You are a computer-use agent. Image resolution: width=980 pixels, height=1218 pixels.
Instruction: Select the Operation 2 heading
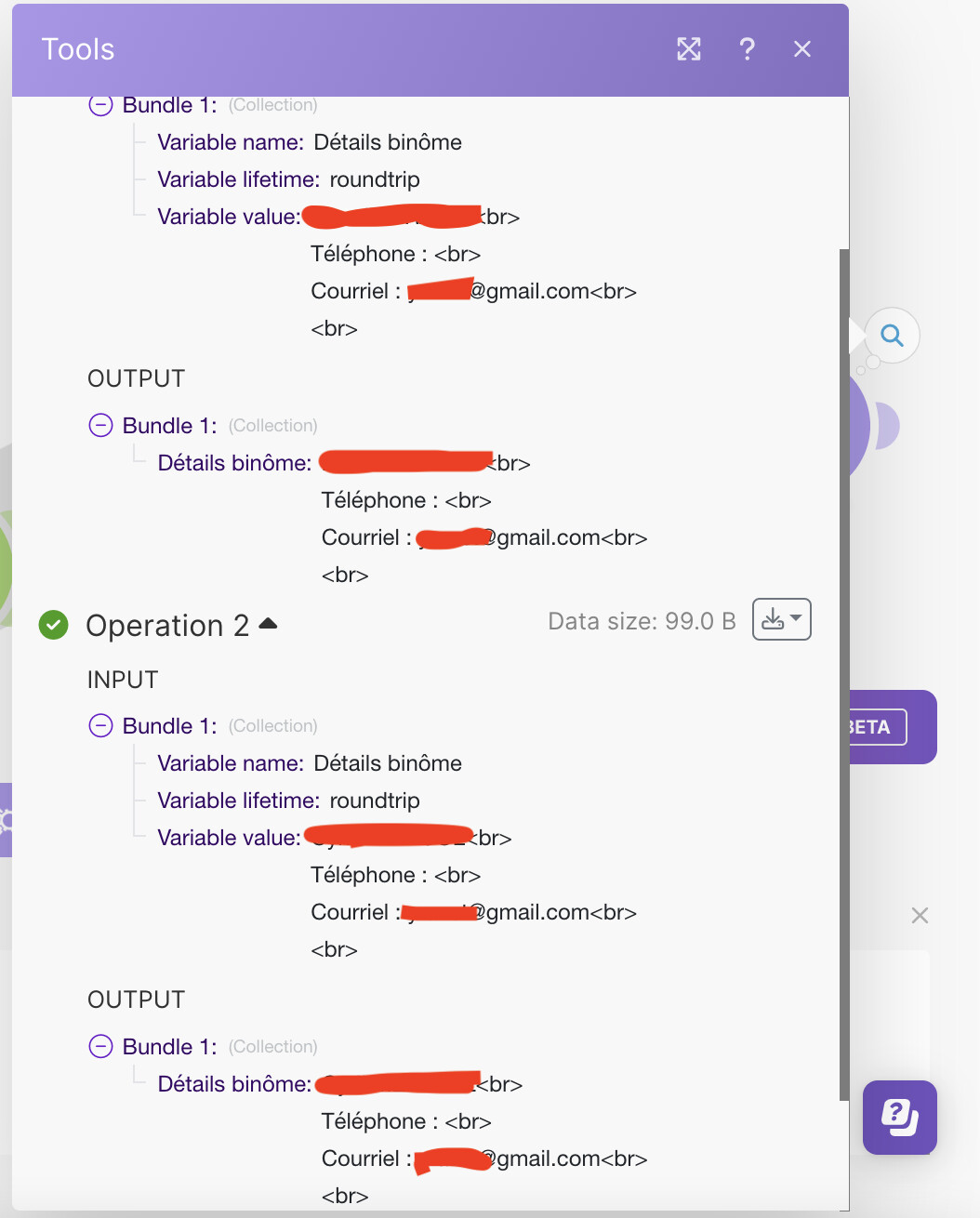[167, 626]
